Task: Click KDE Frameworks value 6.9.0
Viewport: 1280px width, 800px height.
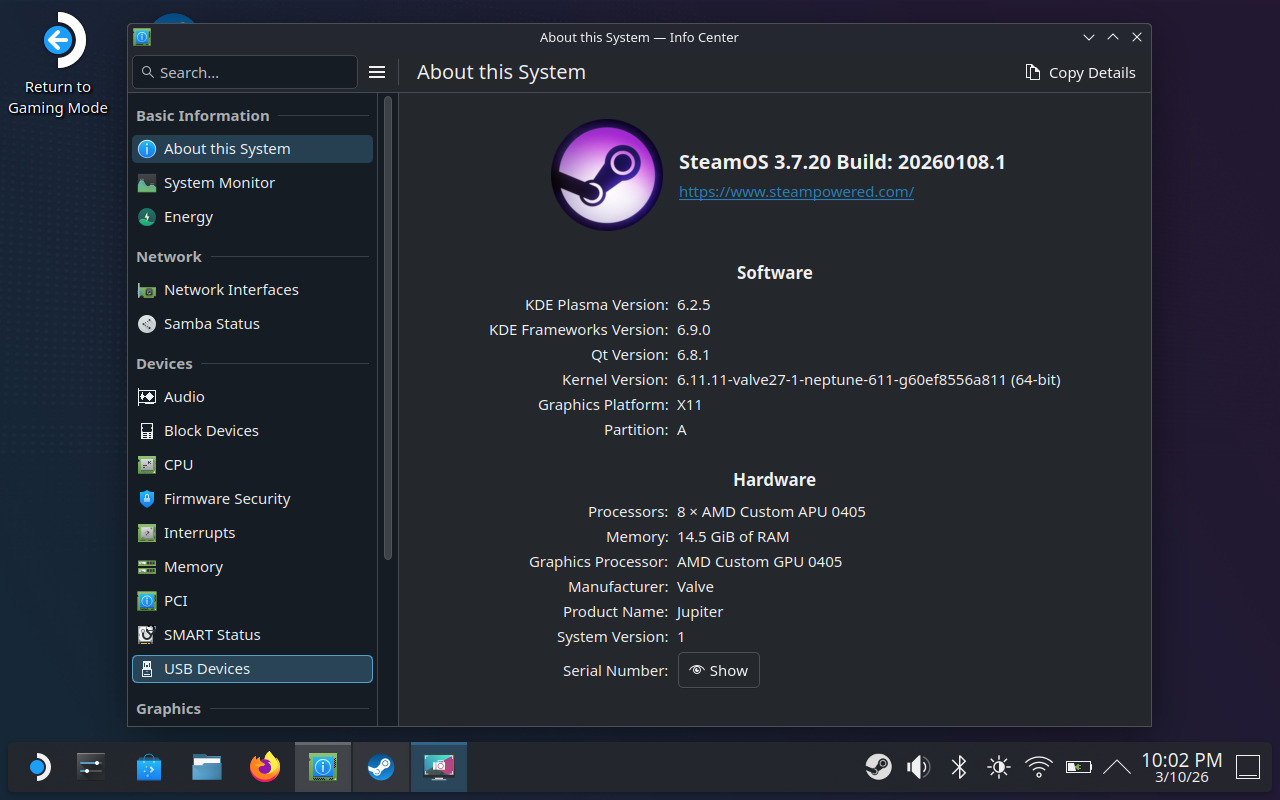Action: [694, 330]
